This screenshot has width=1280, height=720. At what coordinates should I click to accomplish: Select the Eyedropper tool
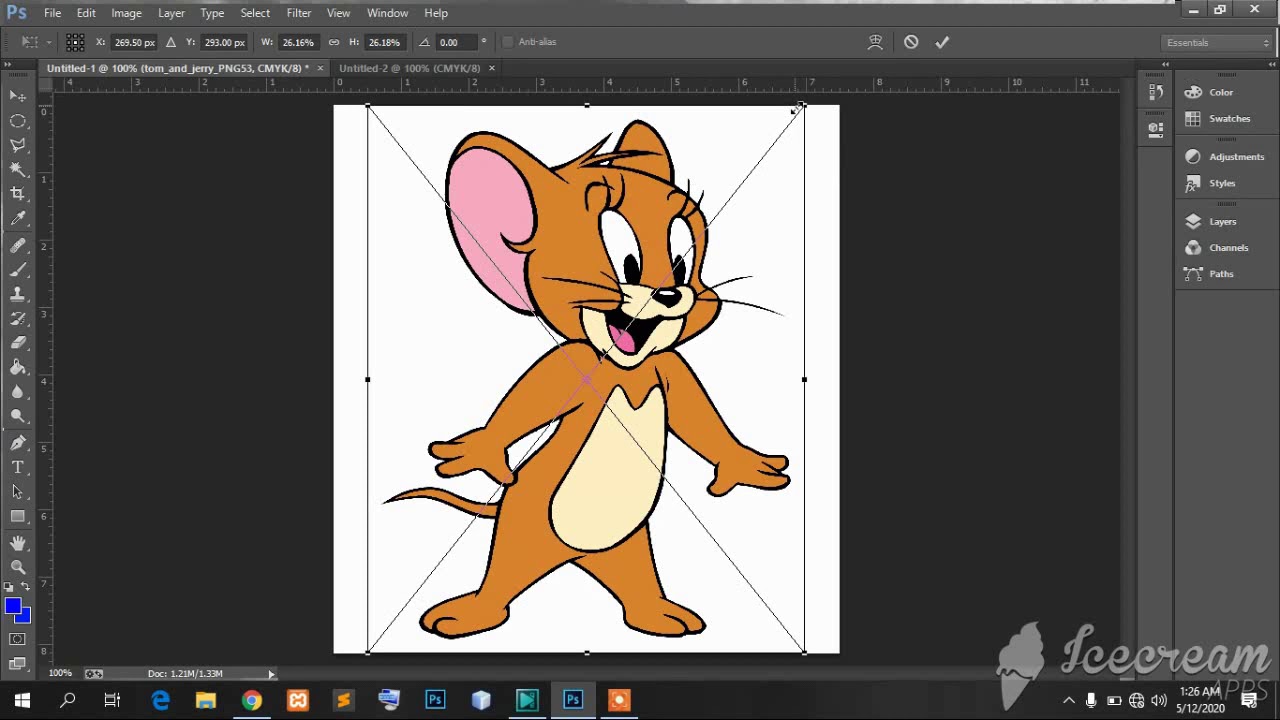coord(18,219)
